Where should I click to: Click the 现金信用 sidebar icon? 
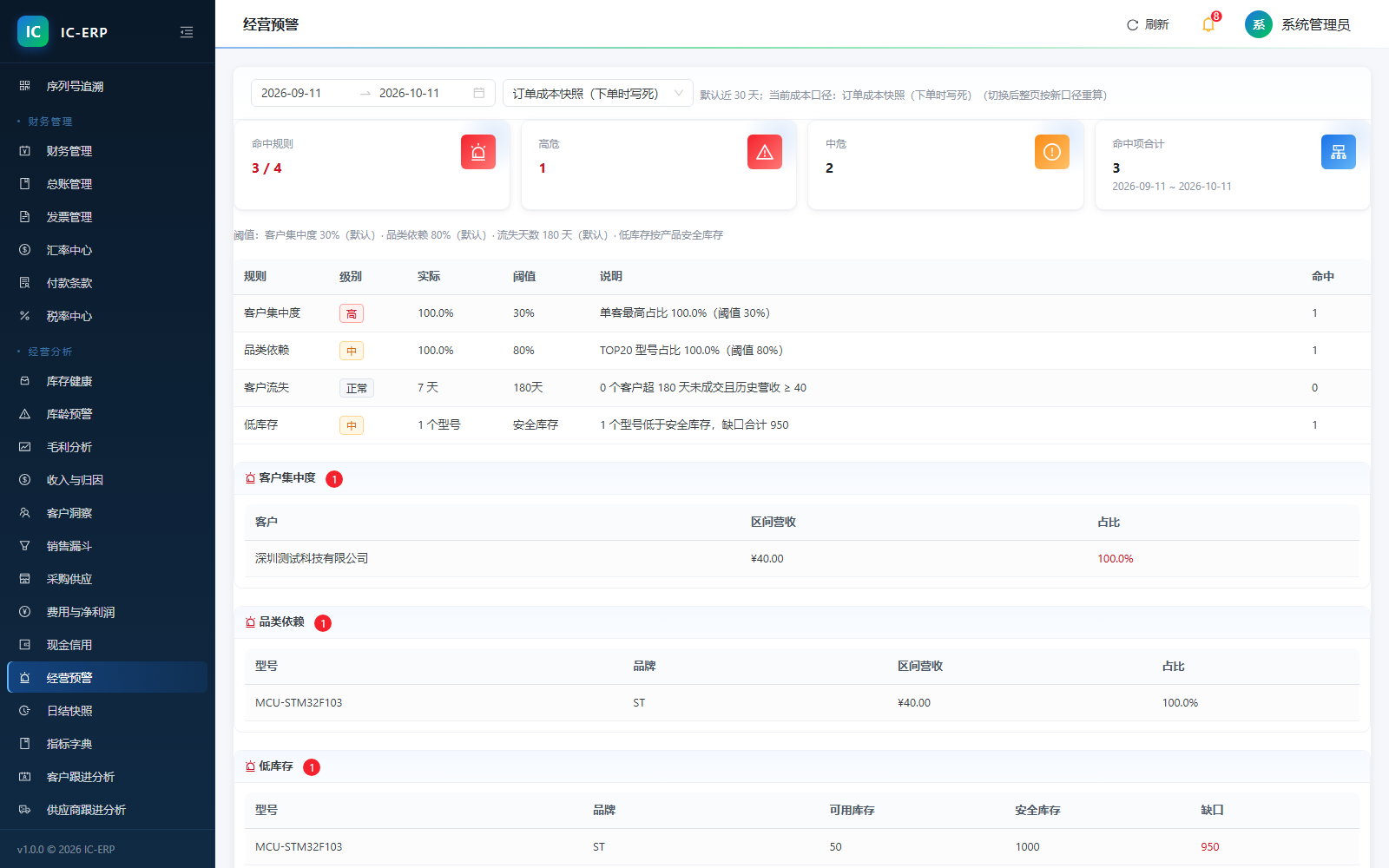(x=25, y=645)
